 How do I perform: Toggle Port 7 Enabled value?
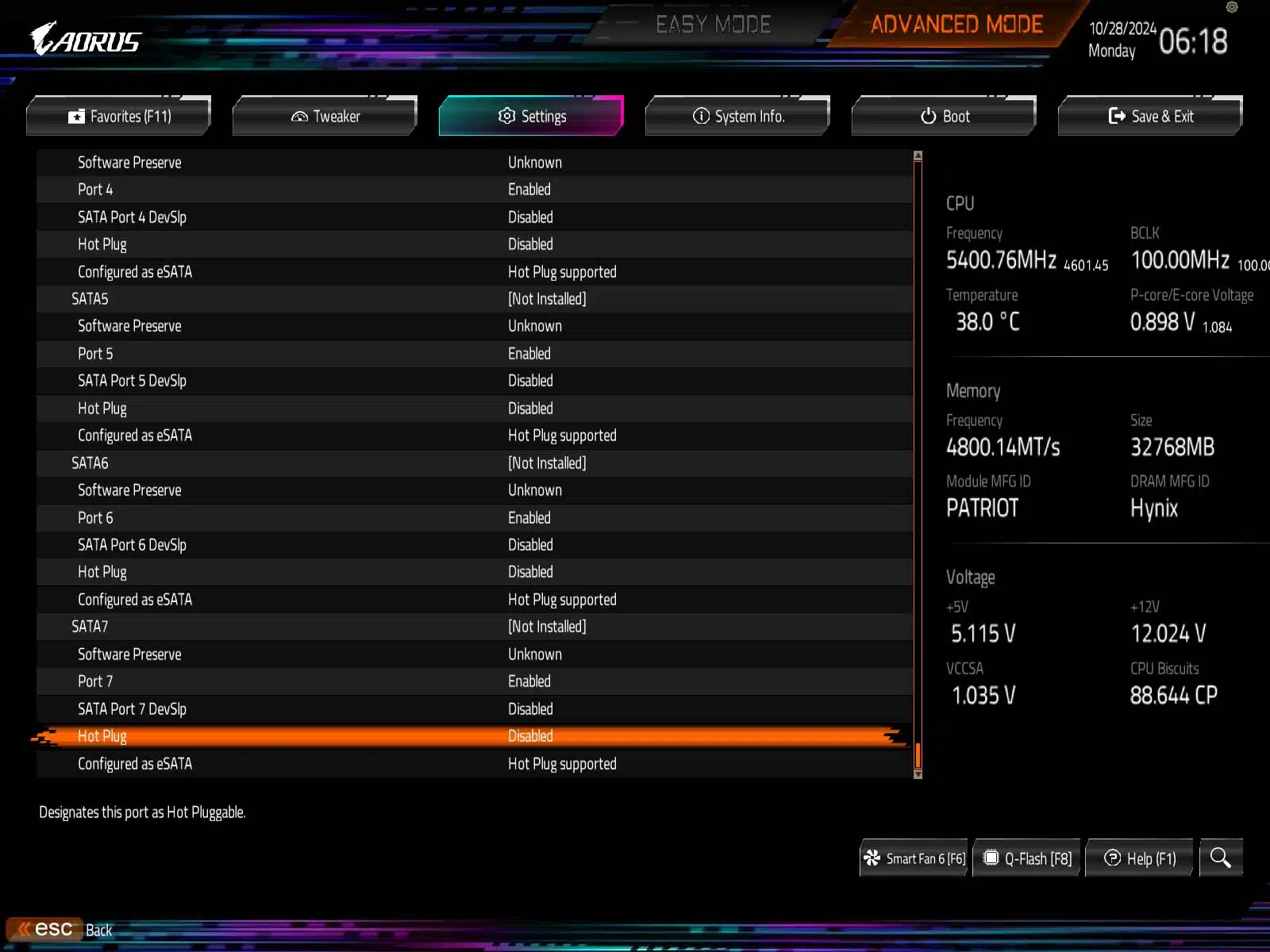[x=529, y=681]
